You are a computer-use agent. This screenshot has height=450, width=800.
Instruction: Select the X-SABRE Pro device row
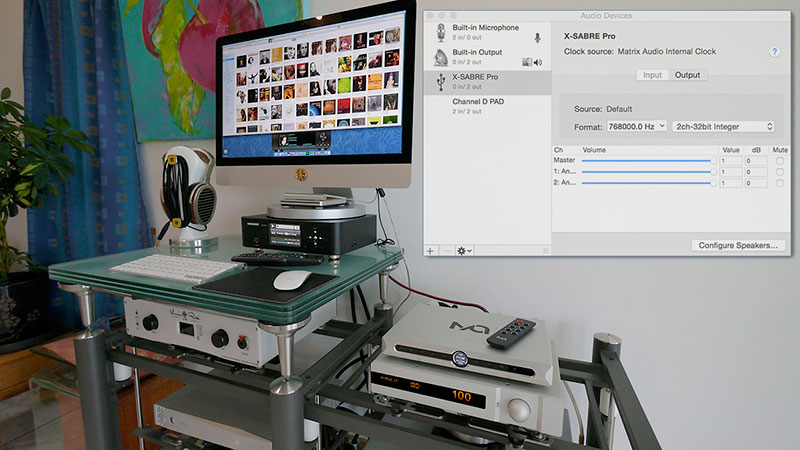pyautogui.click(x=488, y=82)
